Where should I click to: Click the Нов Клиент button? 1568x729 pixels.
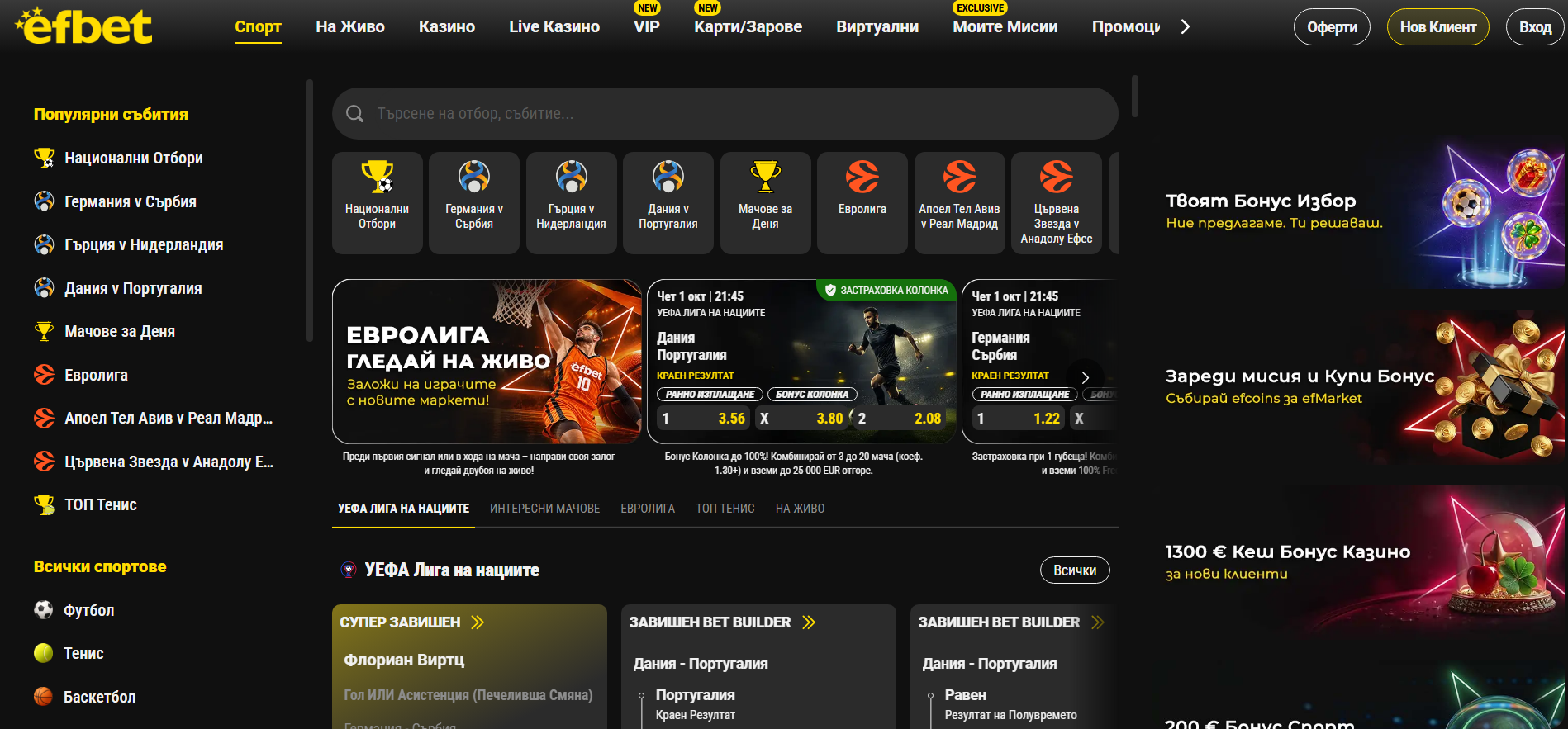[x=1438, y=26]
